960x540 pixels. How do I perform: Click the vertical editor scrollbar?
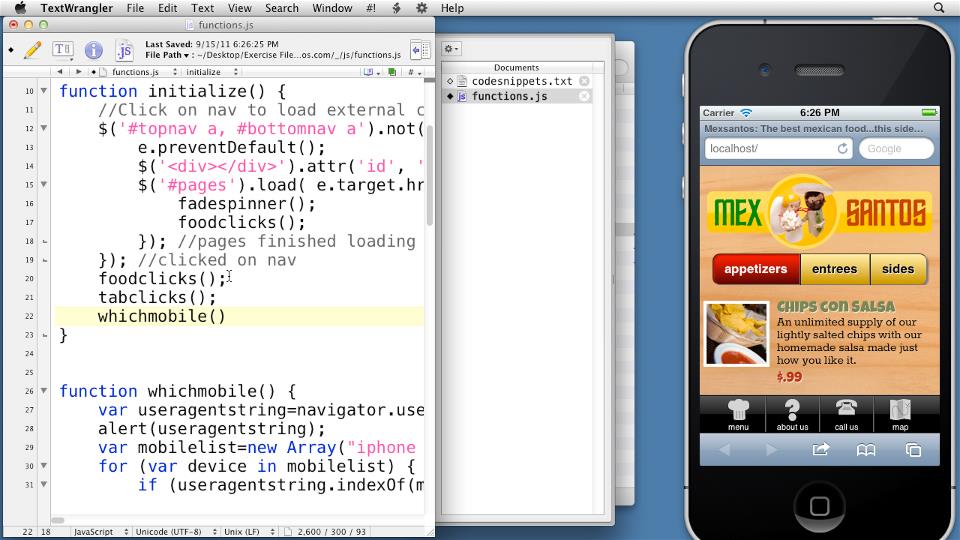point(430,175)
